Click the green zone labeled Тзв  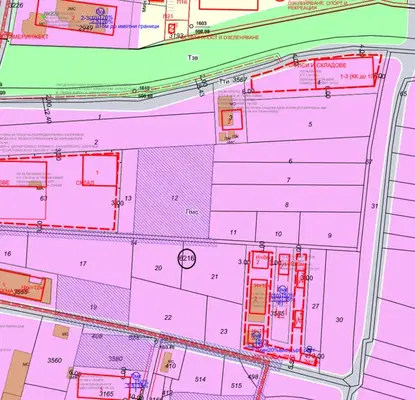point(193,57)
